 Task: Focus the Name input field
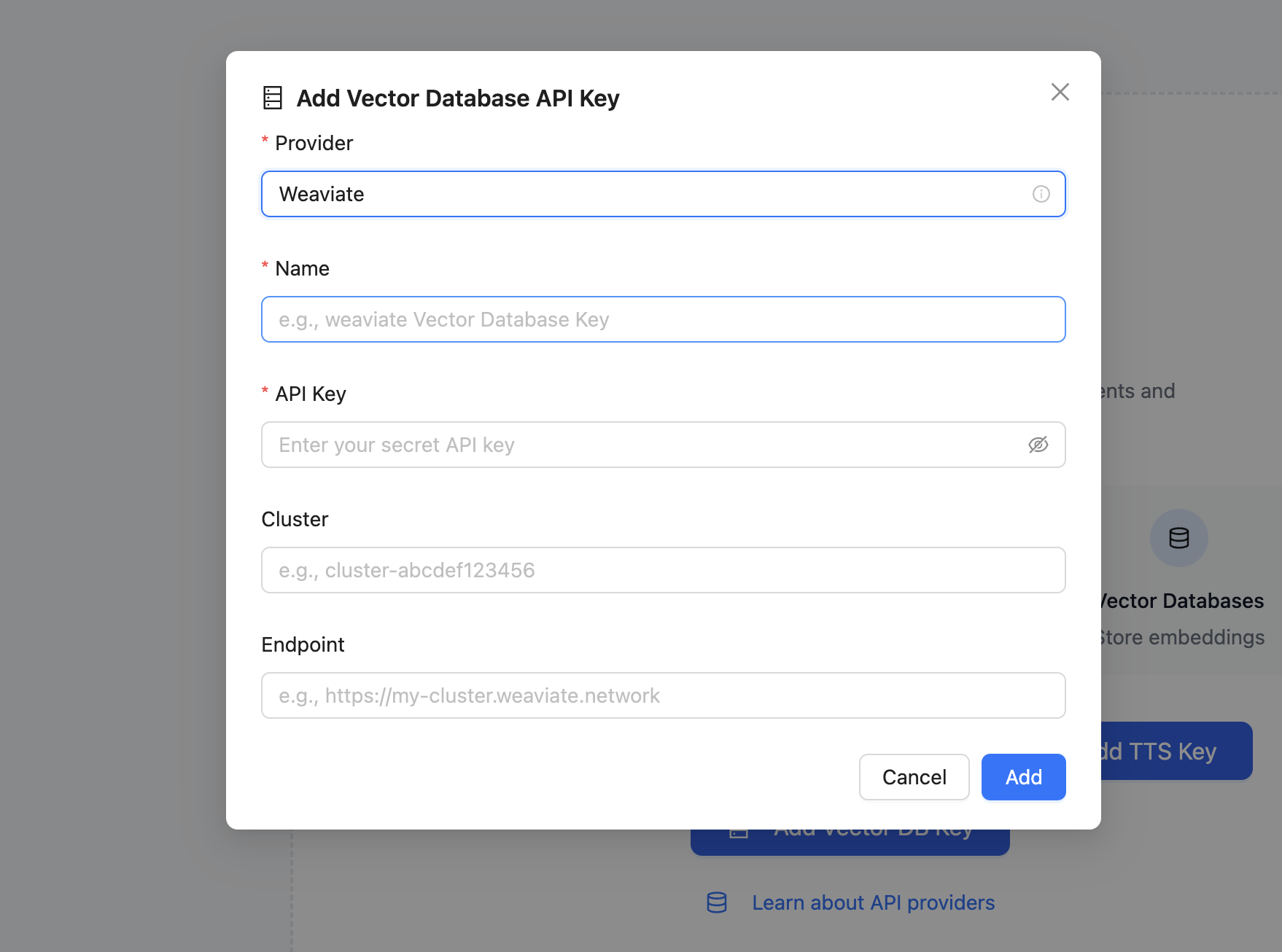(663, 319)
